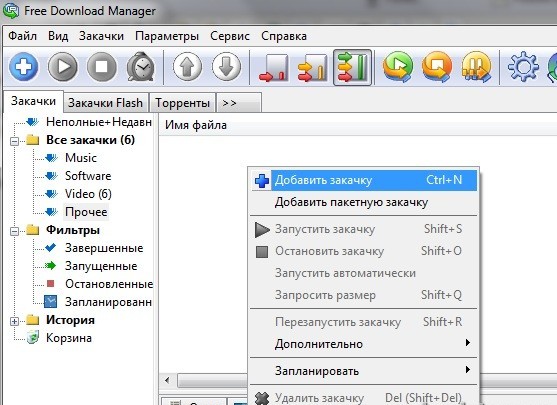557x405 pixels.
Task: Click the horizontal scrollbar left arrow
Action: click(x=167, y=381)
